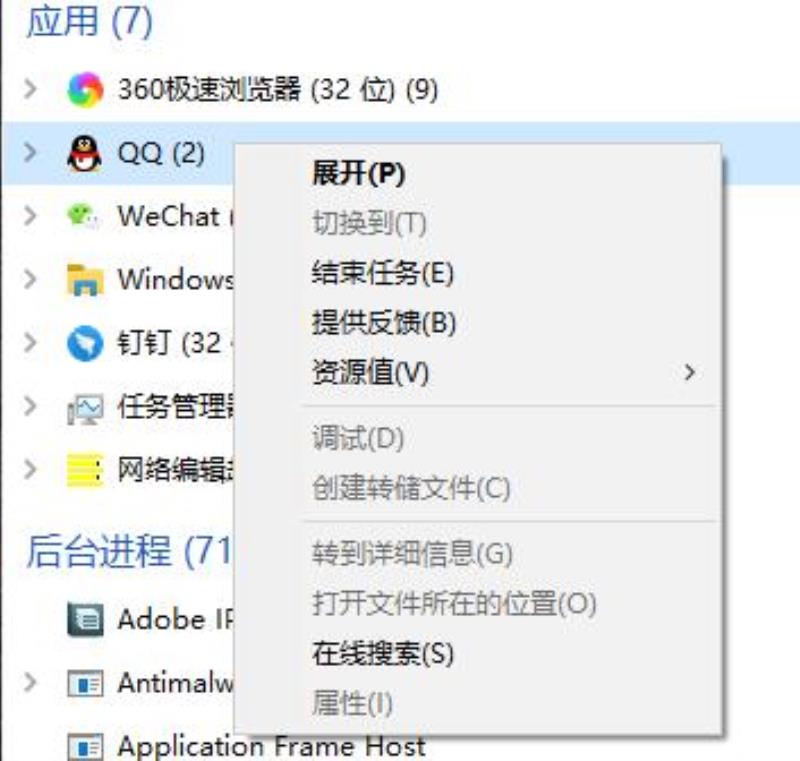This screenshot has width=800, height=761.
Task: Select 结束任务(E) to end QQ
Action: pyautogui.click(x=383, y=273)
